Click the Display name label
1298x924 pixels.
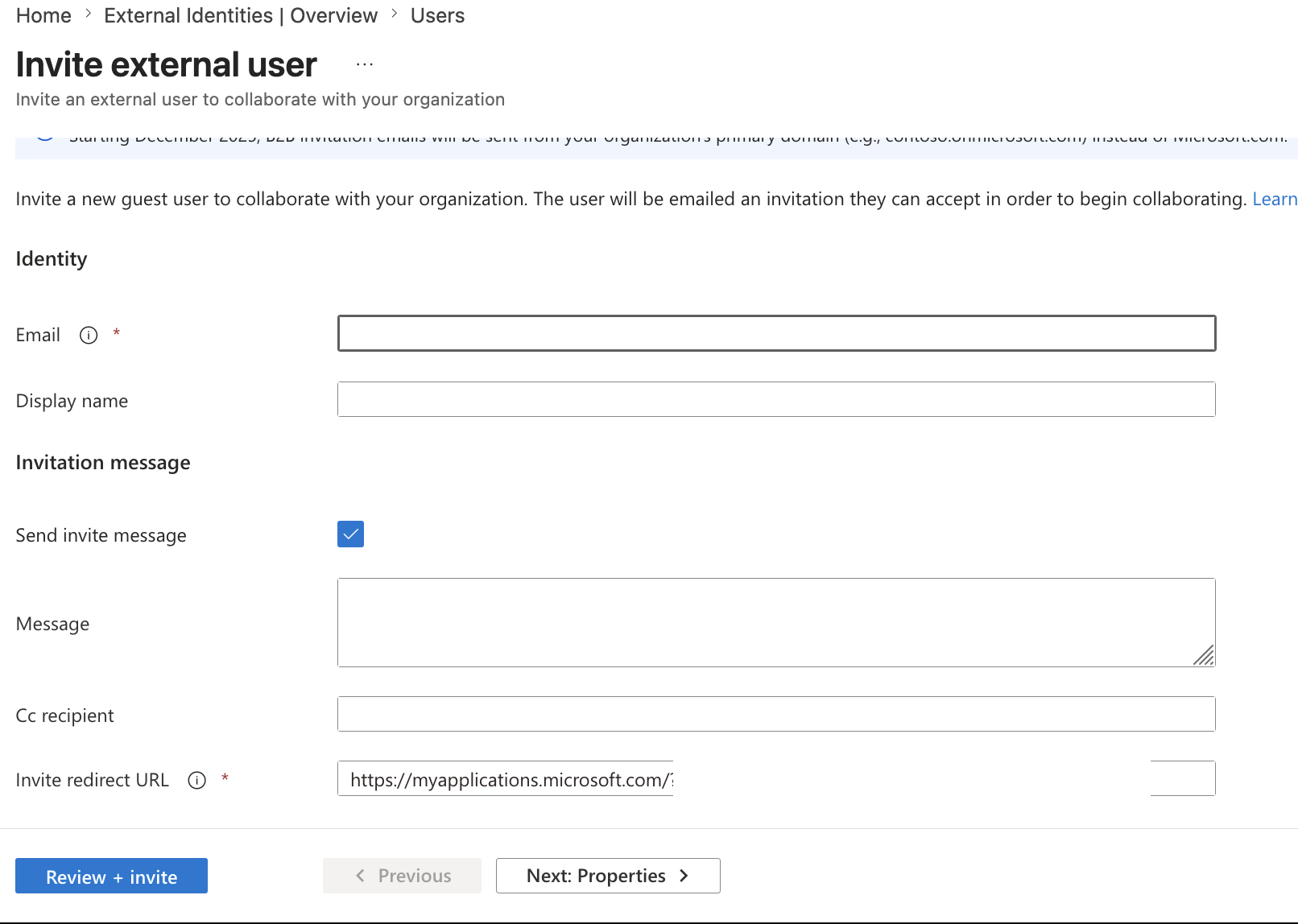(x=72, y=401)
